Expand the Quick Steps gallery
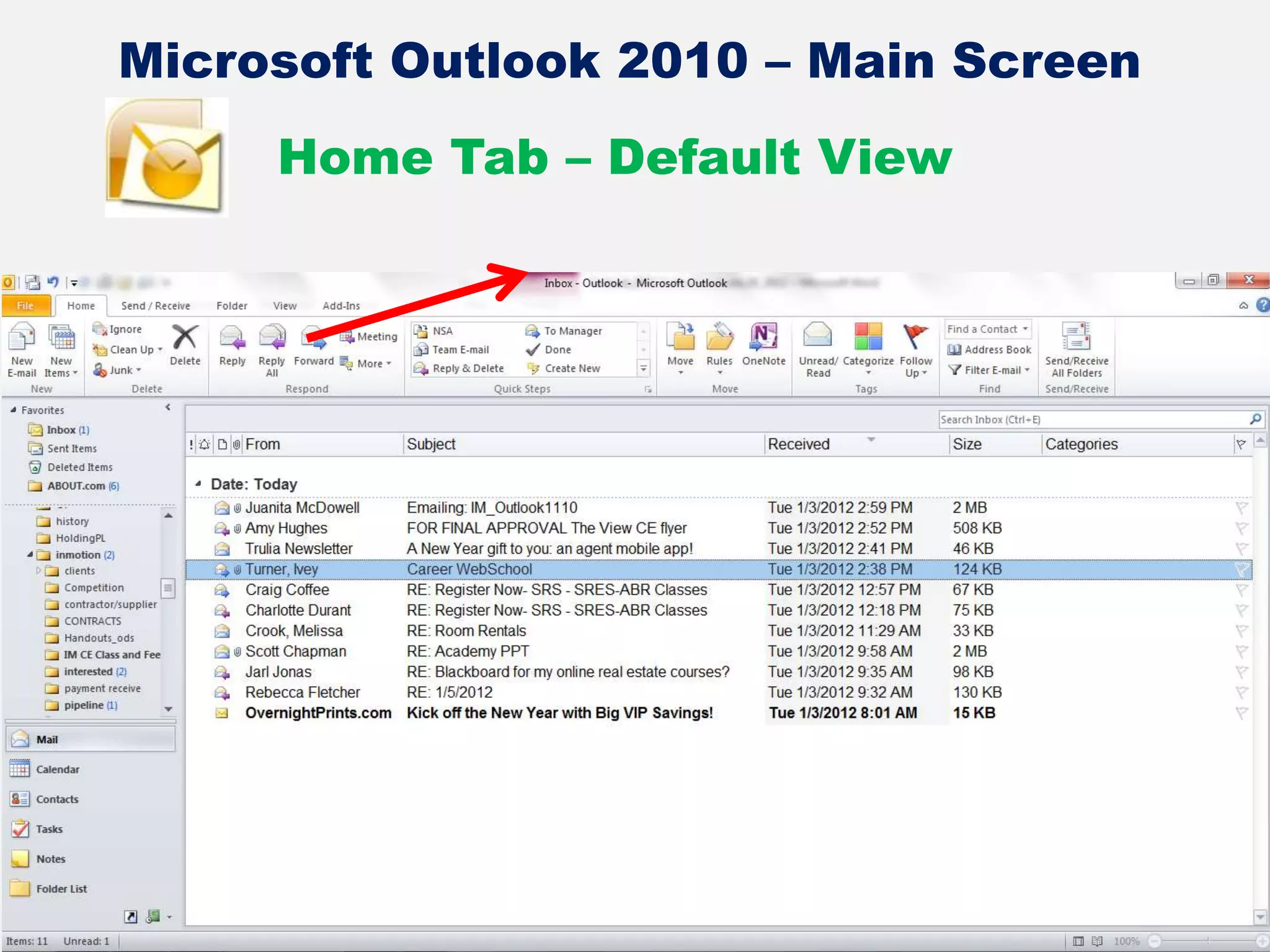This screenshot has width=1270, height=952. [644, 369]
